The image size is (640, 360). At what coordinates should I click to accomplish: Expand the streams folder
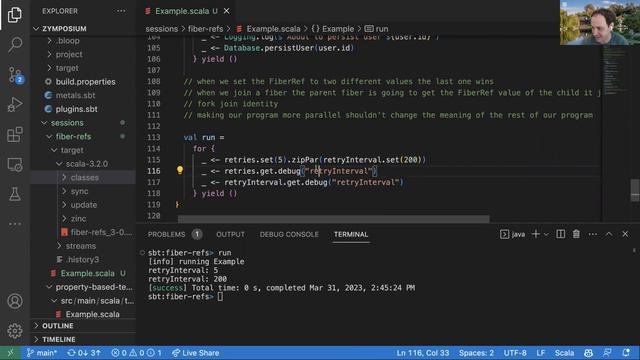coord(83,246)
